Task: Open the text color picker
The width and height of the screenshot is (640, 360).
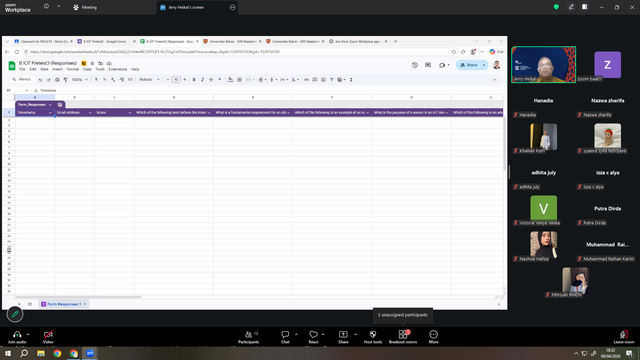Action: pos(220,80)
